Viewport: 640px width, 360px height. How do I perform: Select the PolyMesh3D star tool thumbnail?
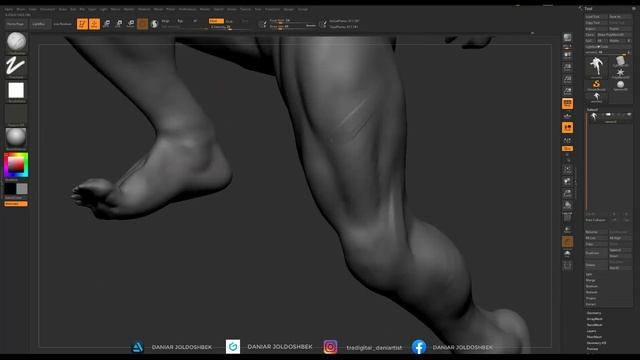pos(620,73)
